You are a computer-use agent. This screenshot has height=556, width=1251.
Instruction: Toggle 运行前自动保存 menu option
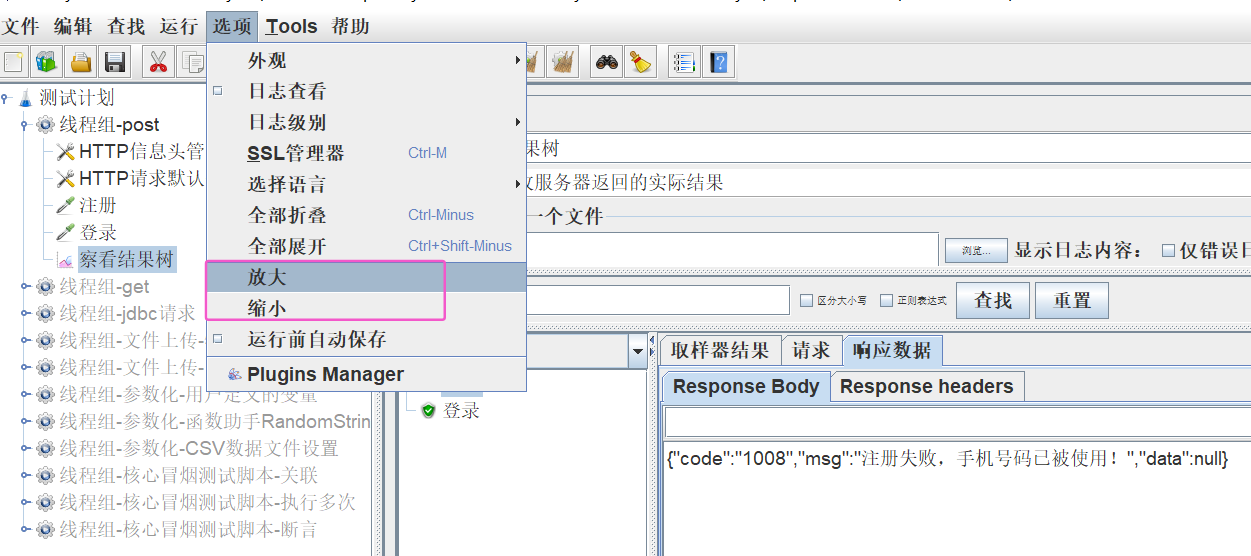[x=316, y=339]
